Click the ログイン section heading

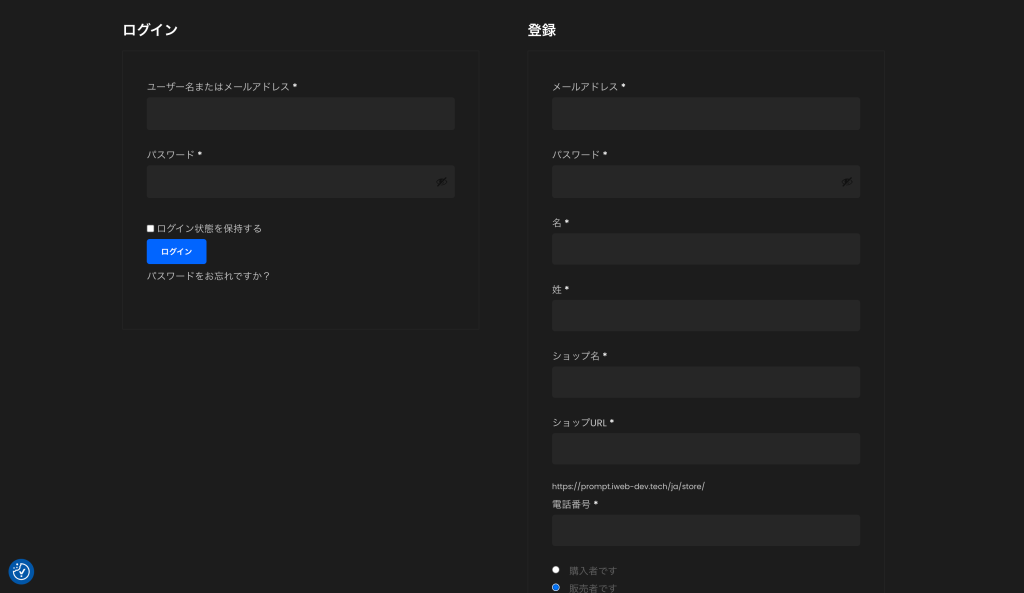tap(150, 30)
